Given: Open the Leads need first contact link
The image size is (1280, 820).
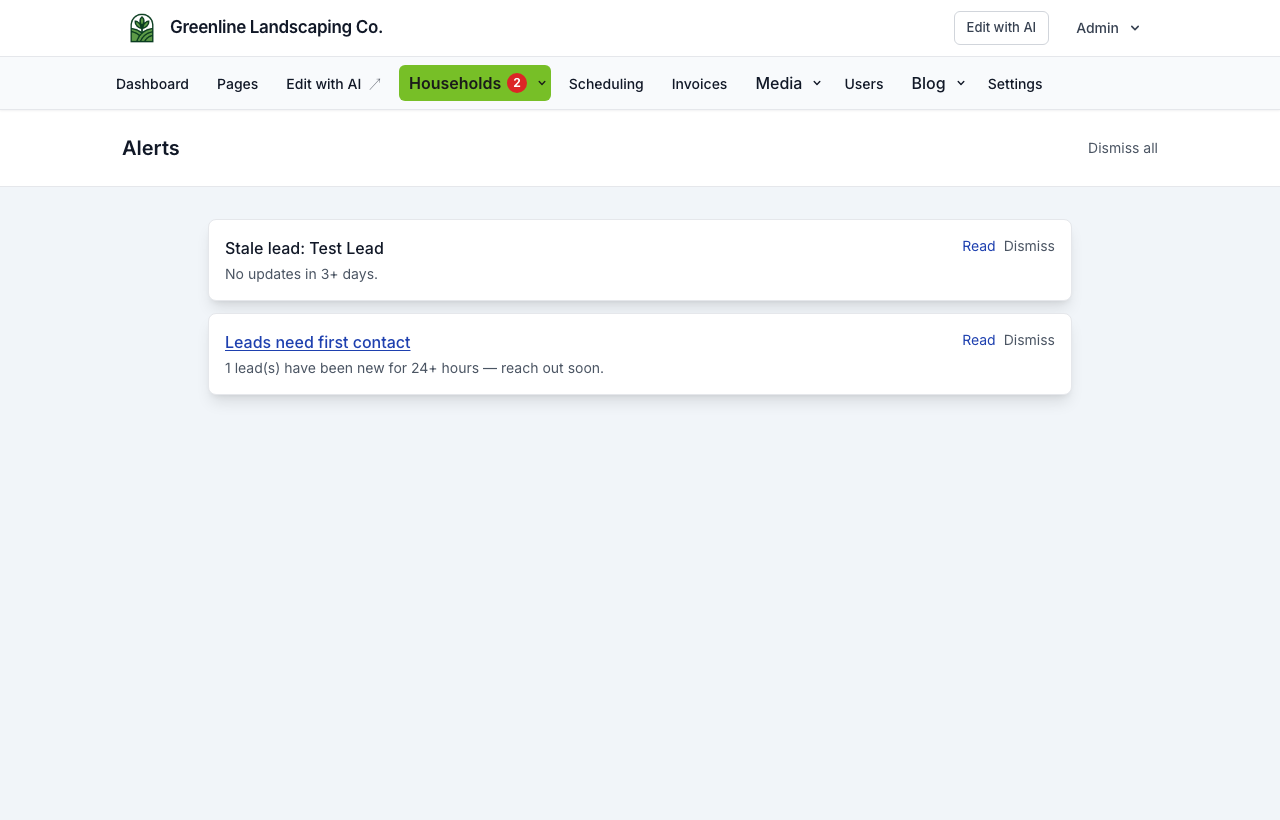Looking at the screenshot, I should pyautogui.click(x=318, y=342).
